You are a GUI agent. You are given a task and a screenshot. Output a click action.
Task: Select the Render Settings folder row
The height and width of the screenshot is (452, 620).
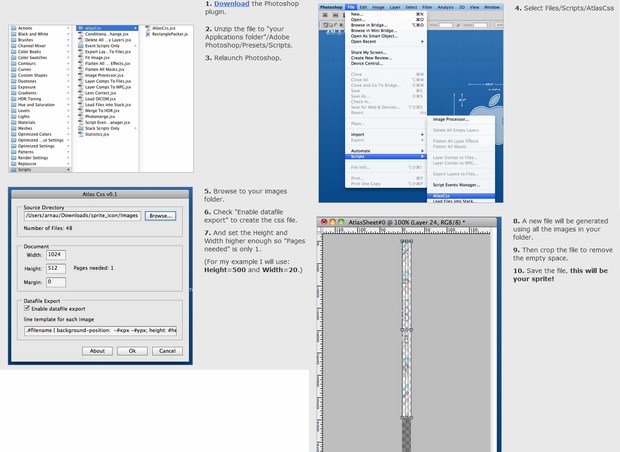point(40,158)
